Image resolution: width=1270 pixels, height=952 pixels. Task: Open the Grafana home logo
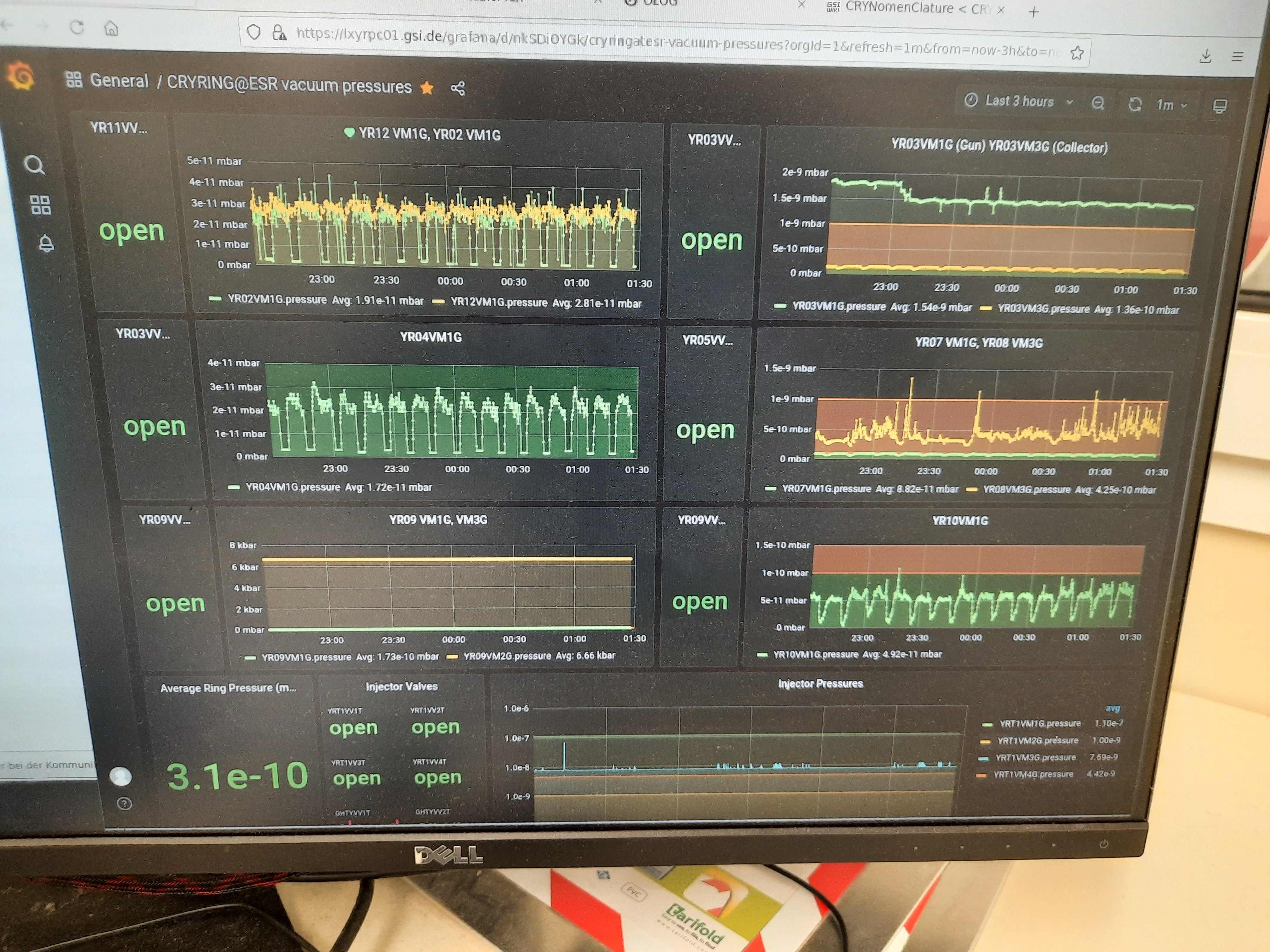[x=21, y=76]
